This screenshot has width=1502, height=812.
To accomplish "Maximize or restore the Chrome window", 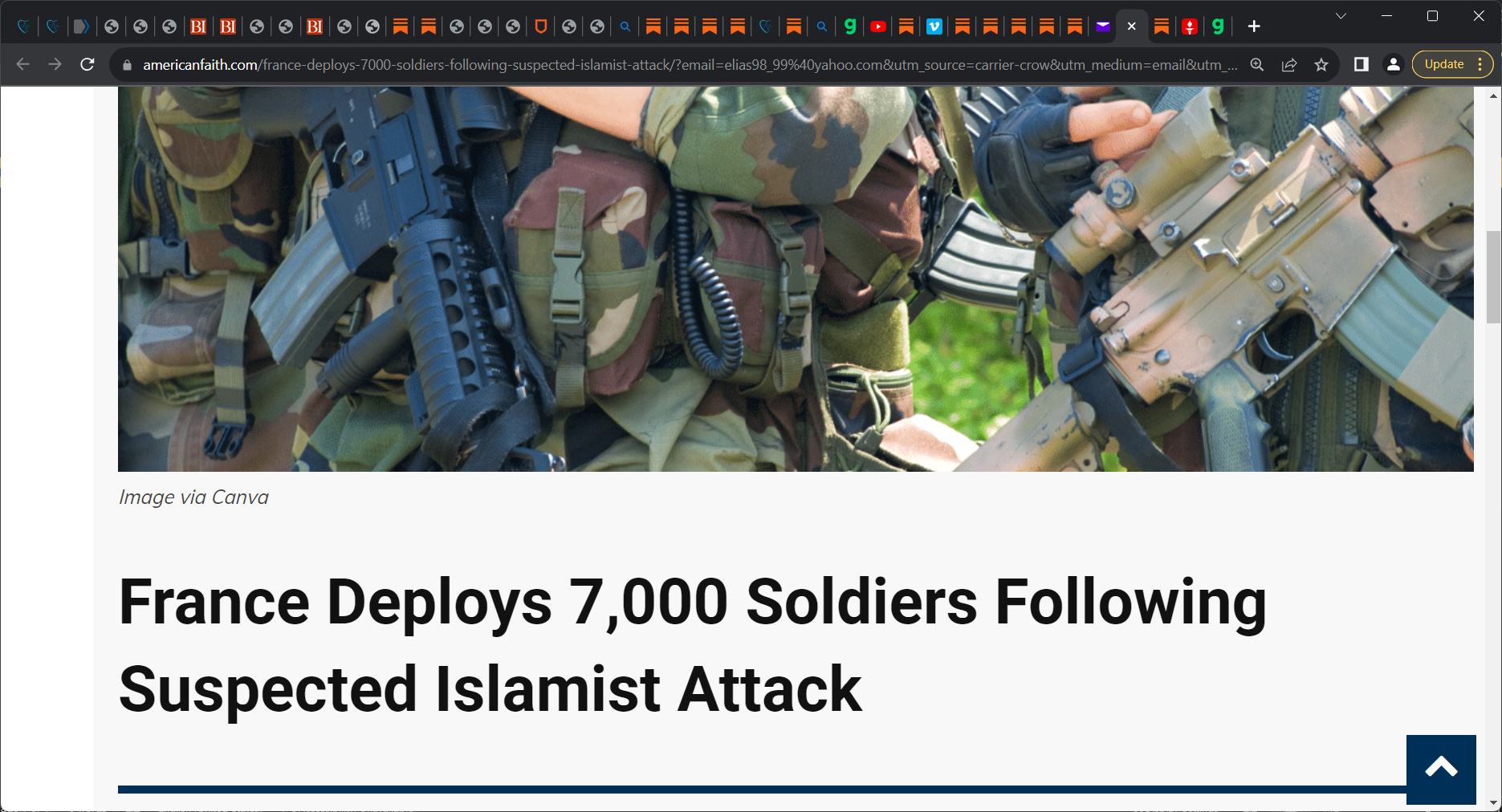I will [x=1432, y=16].
